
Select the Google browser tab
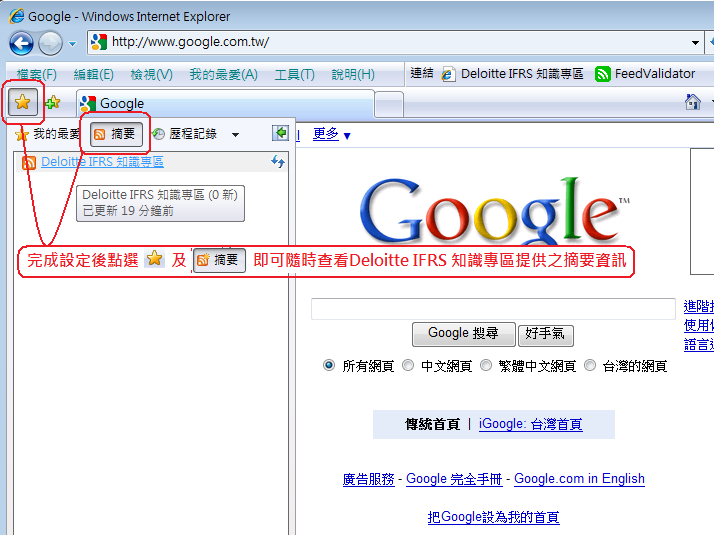coord(225,104)
